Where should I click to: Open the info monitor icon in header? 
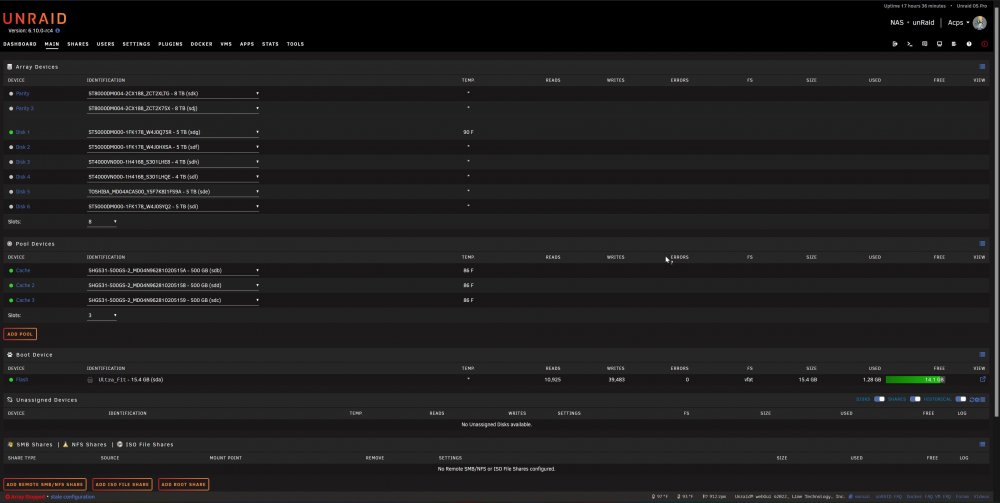(939, 44)
